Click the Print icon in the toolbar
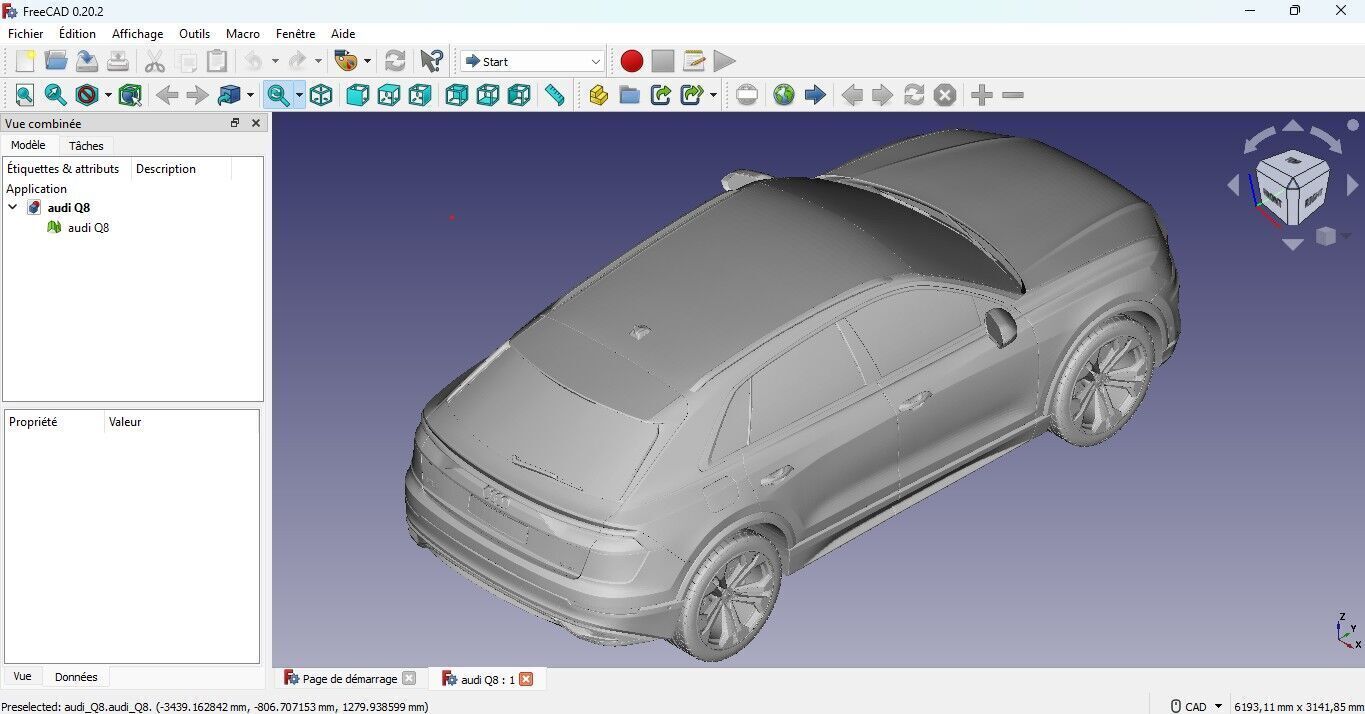This screenshot has height=714, width=1365. (118, 61)
